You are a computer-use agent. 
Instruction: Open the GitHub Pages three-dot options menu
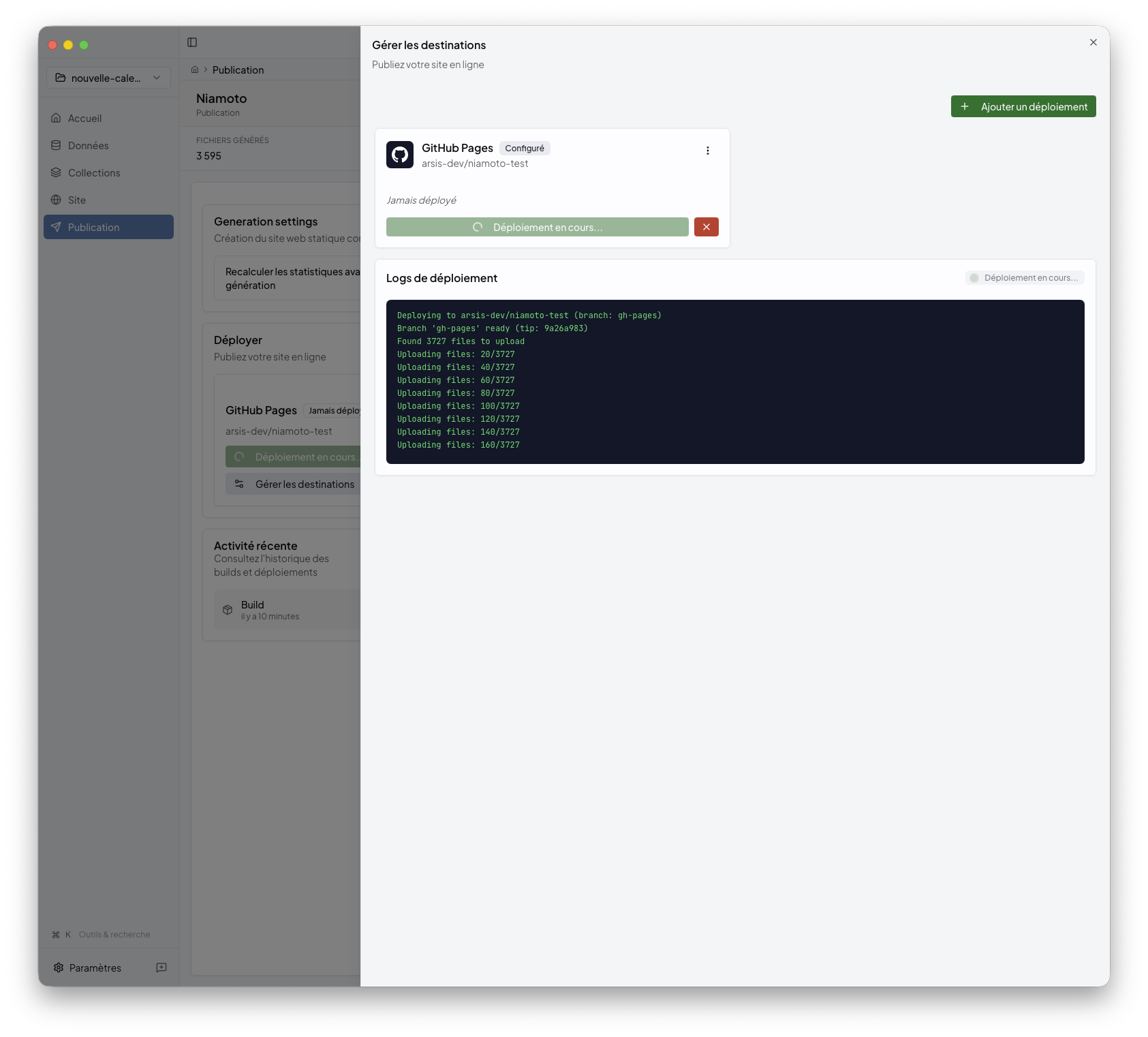pyautogui.click(x=707, y=151)
